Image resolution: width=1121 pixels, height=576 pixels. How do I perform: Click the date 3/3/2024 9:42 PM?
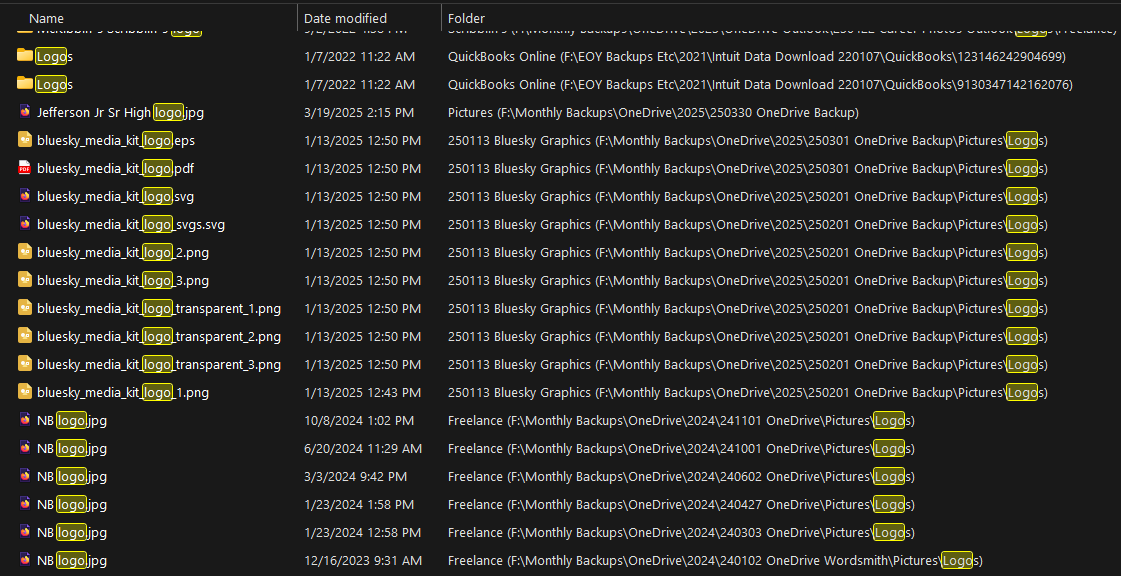tap(355, 477)
